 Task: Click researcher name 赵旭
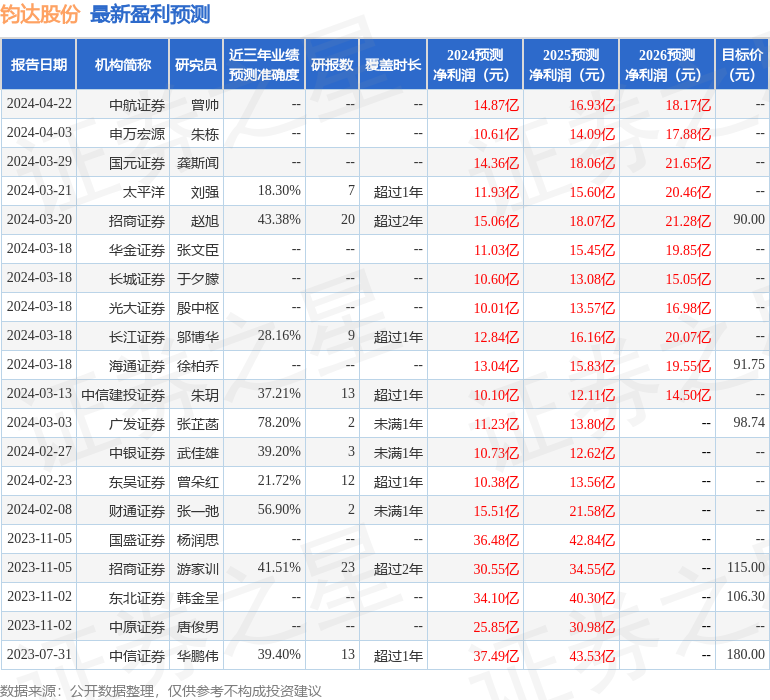205,221
